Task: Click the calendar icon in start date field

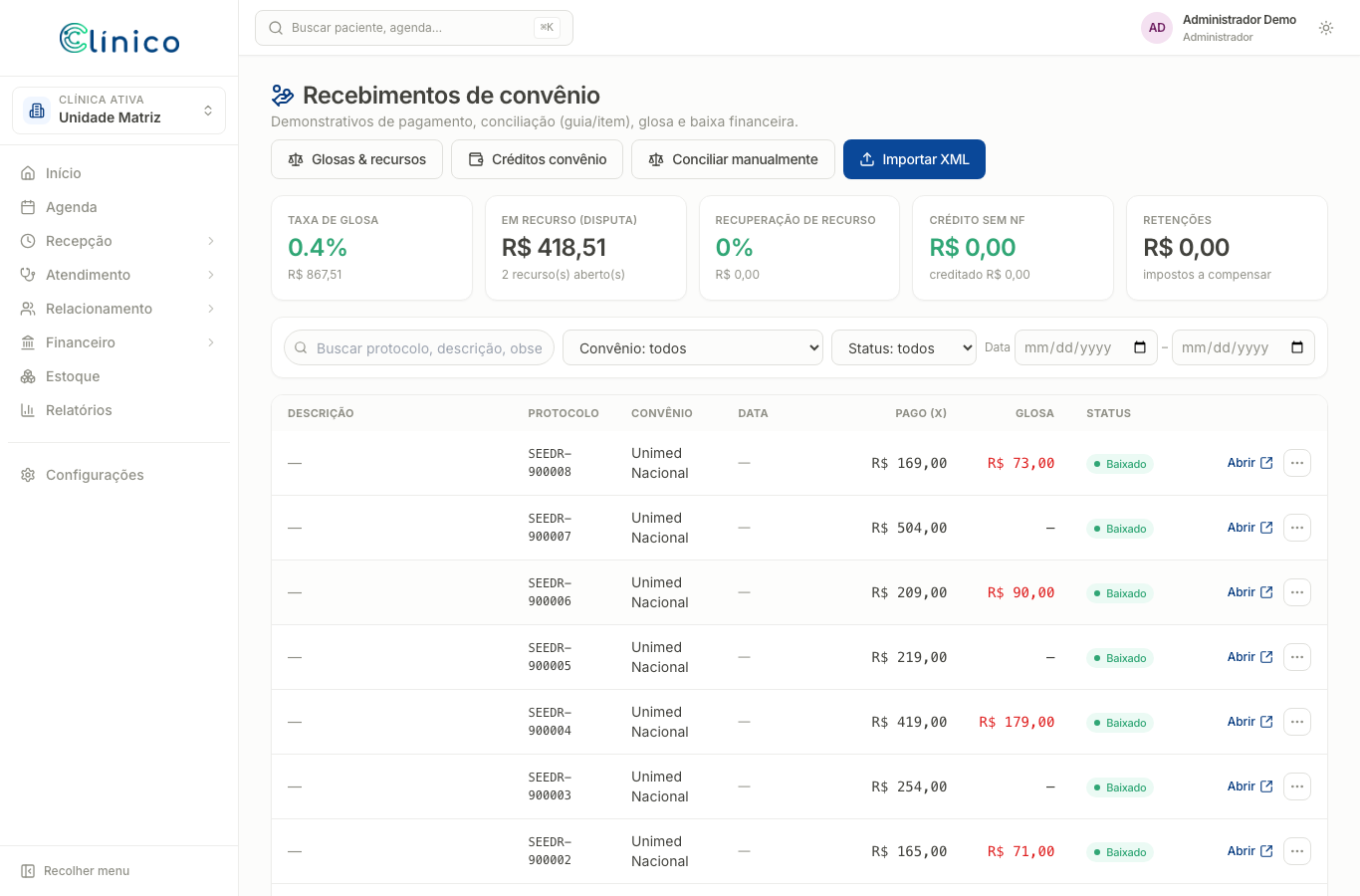Action: 1140,347
